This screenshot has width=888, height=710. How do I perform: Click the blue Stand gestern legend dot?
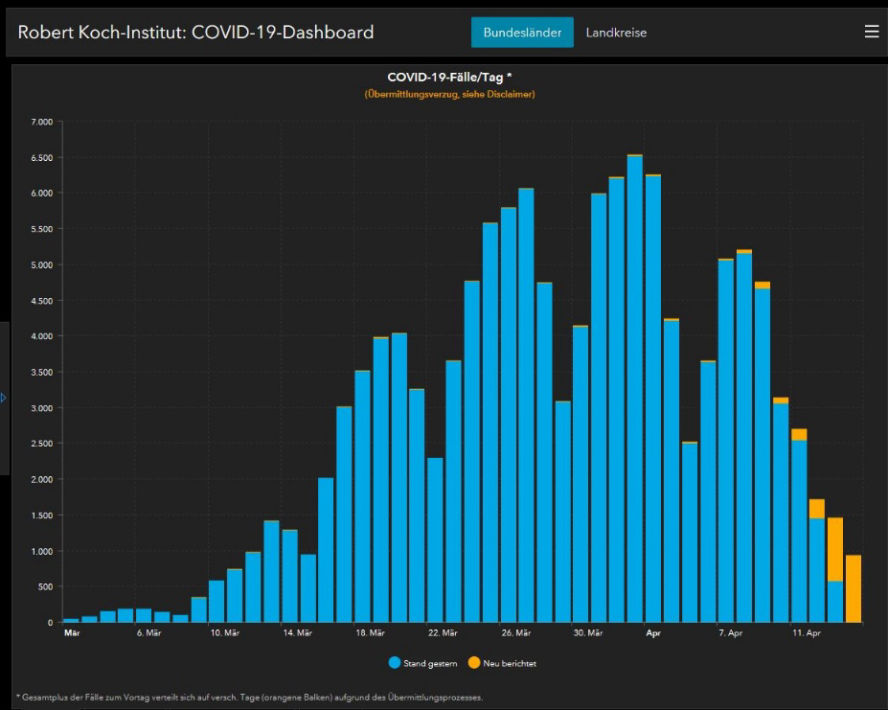[394, 662]
